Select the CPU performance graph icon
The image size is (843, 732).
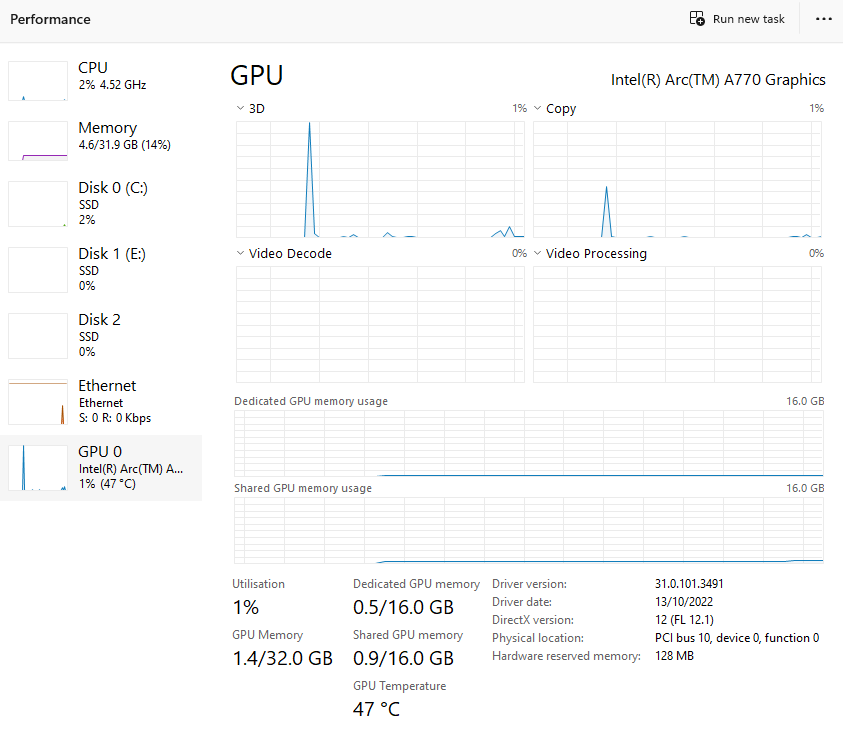coord(37,81)
